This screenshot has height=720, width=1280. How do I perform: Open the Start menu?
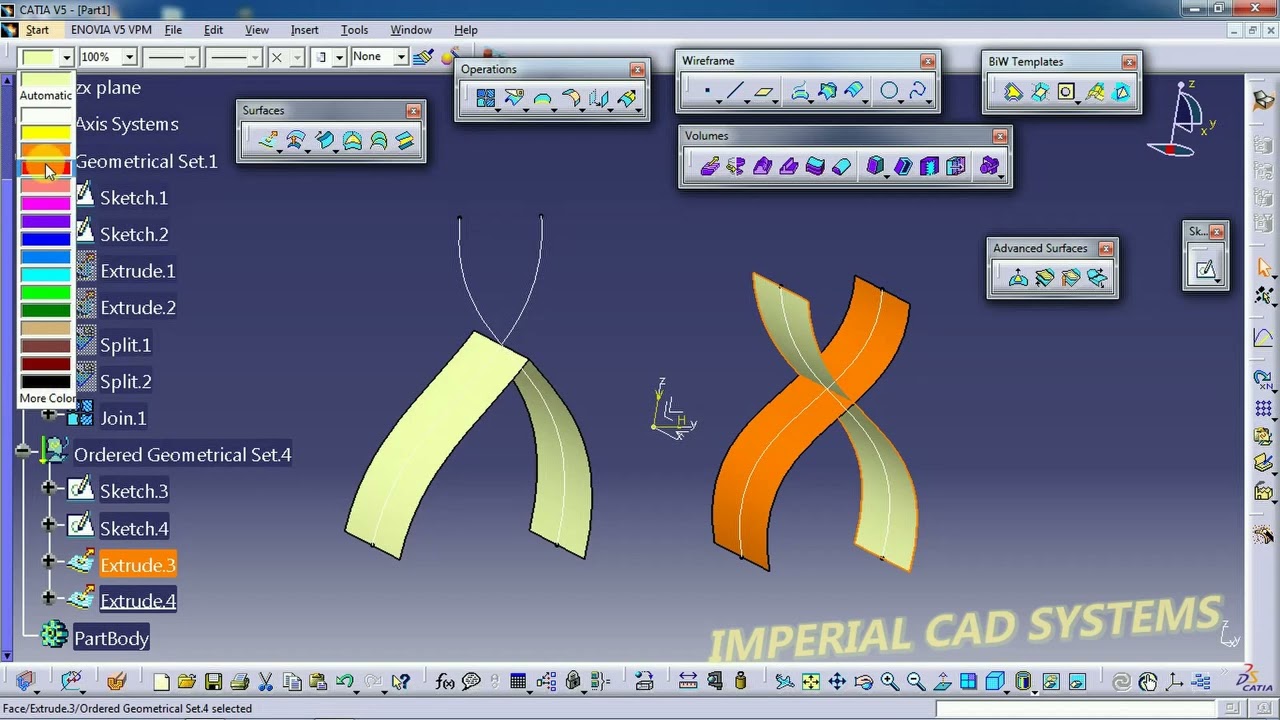pos(37,30)
